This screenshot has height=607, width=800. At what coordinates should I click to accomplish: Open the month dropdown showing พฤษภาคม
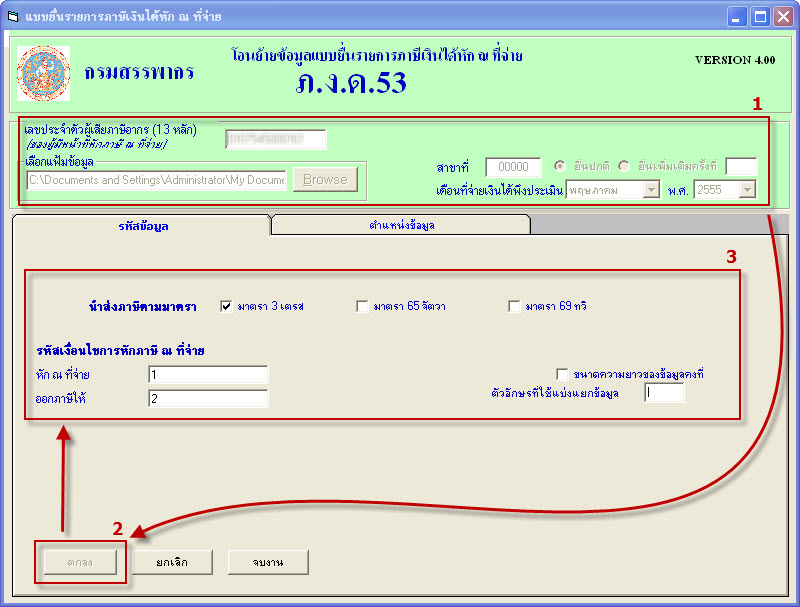(x=651, y=189)
